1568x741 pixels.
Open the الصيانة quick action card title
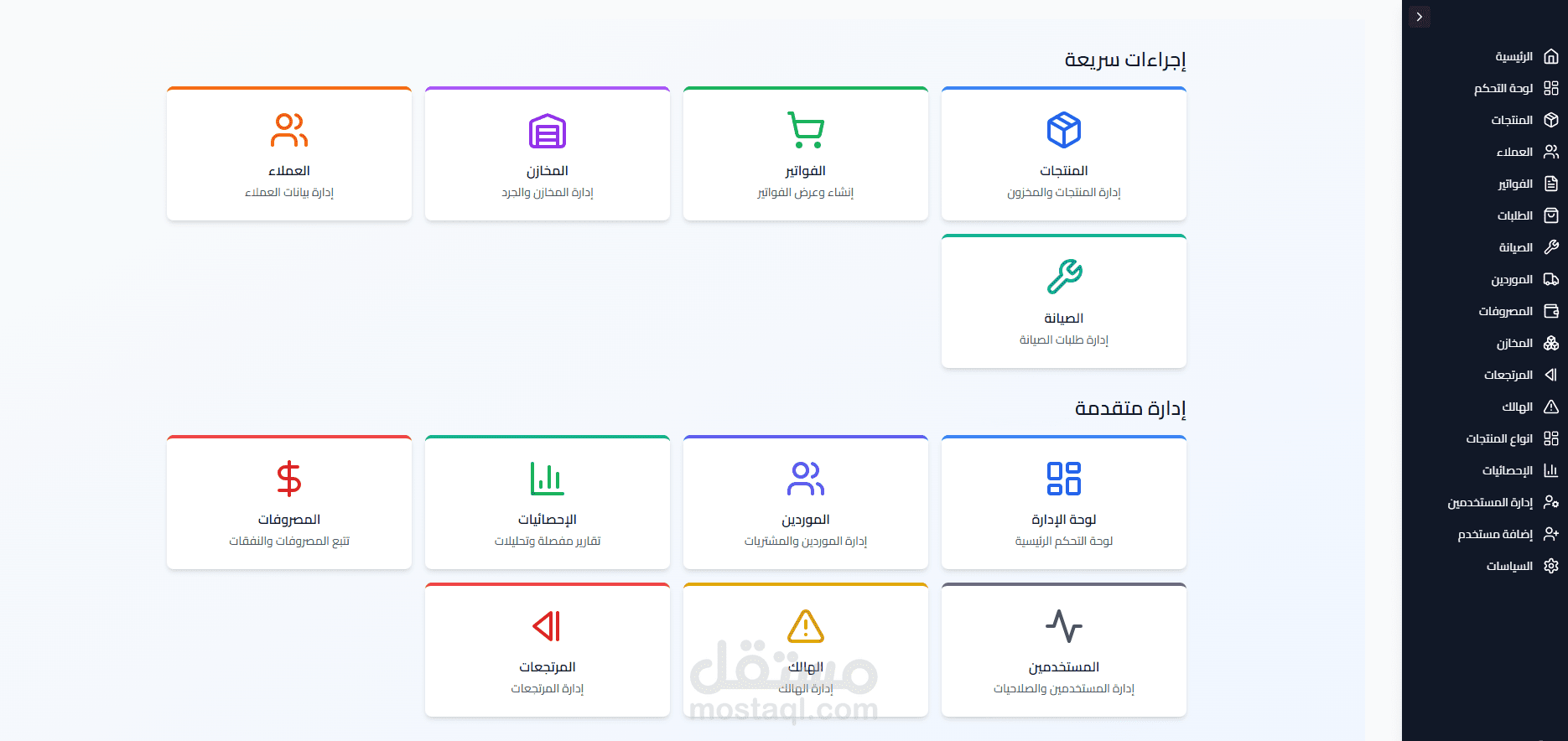(1064, 319)
